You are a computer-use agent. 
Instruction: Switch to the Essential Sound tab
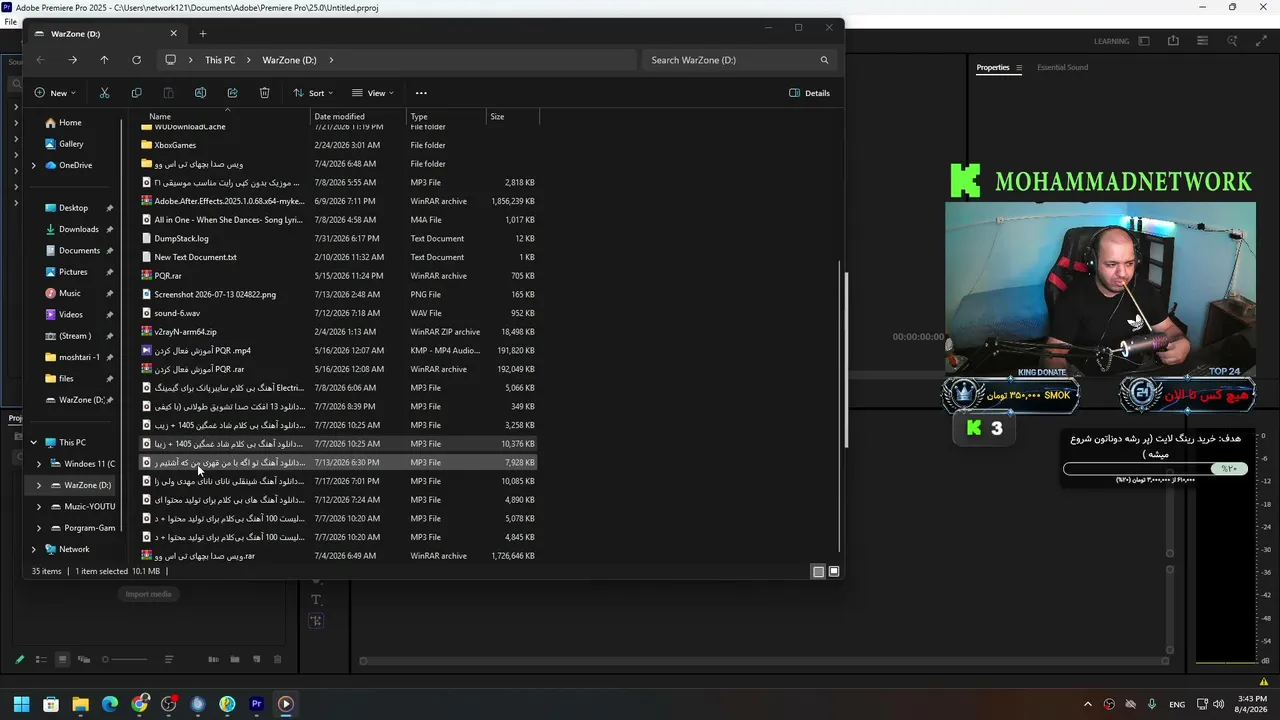[x=1062, y=68]
